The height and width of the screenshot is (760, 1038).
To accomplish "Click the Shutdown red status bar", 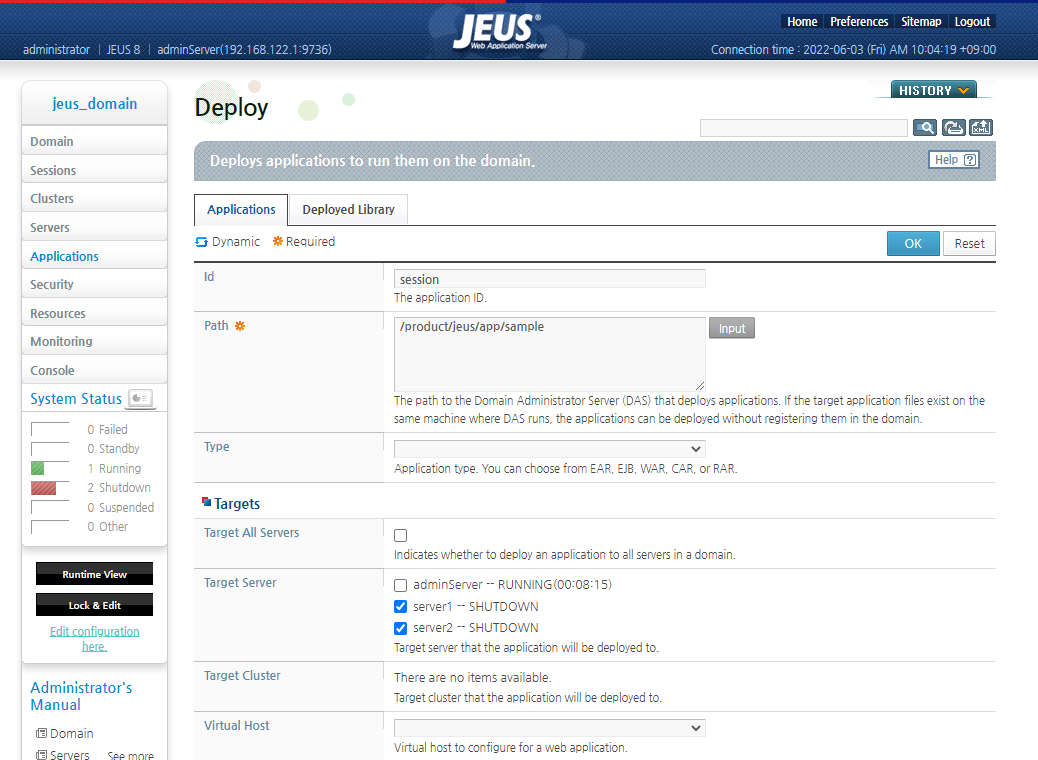I will (44, 488).
